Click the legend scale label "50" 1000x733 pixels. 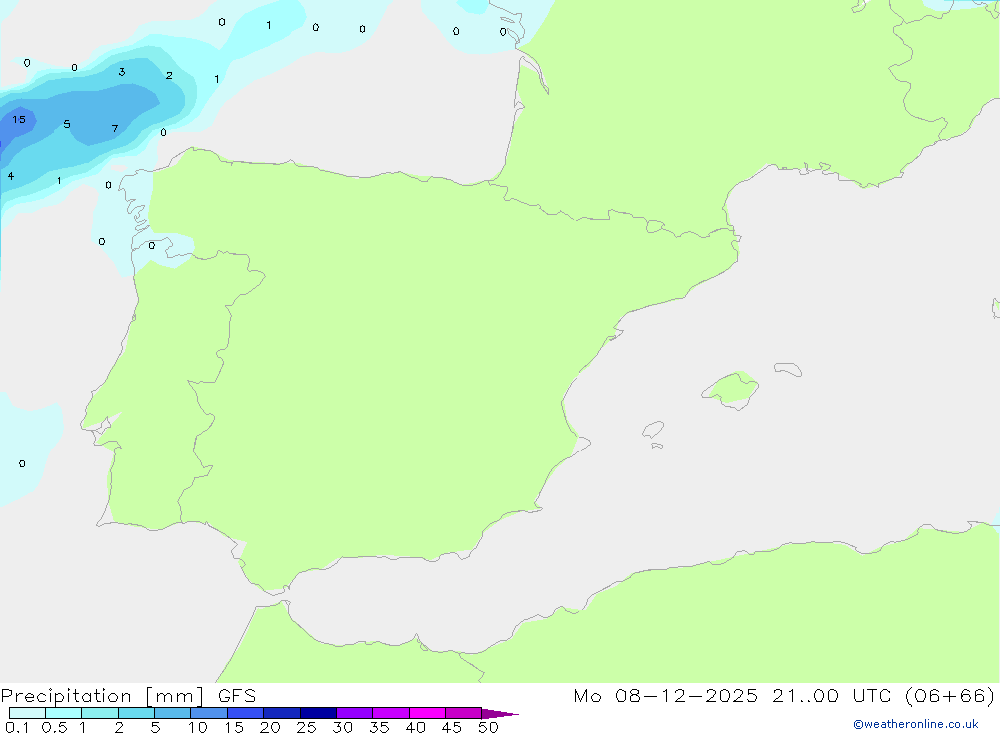(x=489, y=727)
